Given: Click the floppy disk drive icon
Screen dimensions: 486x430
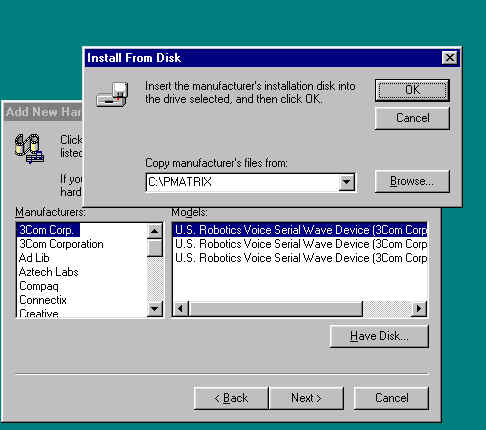Looking at the screenshot, I should click(113, 94).
